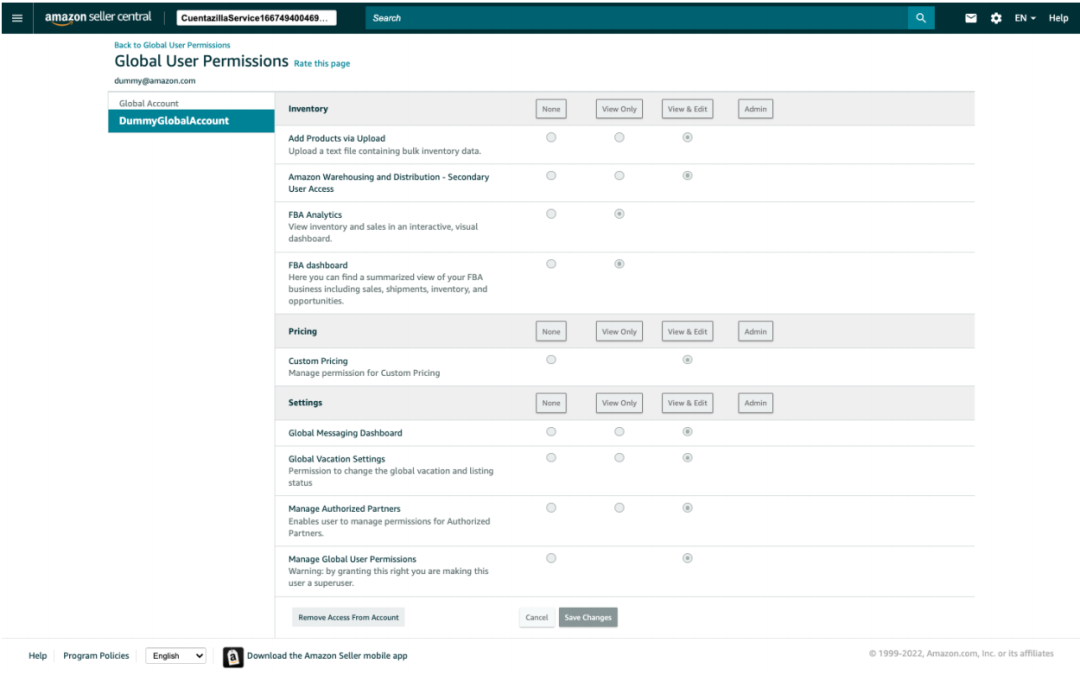Screen dimensions: 1080x682
Task: Open the hamburger navigation menu
Action: point(17,18)
